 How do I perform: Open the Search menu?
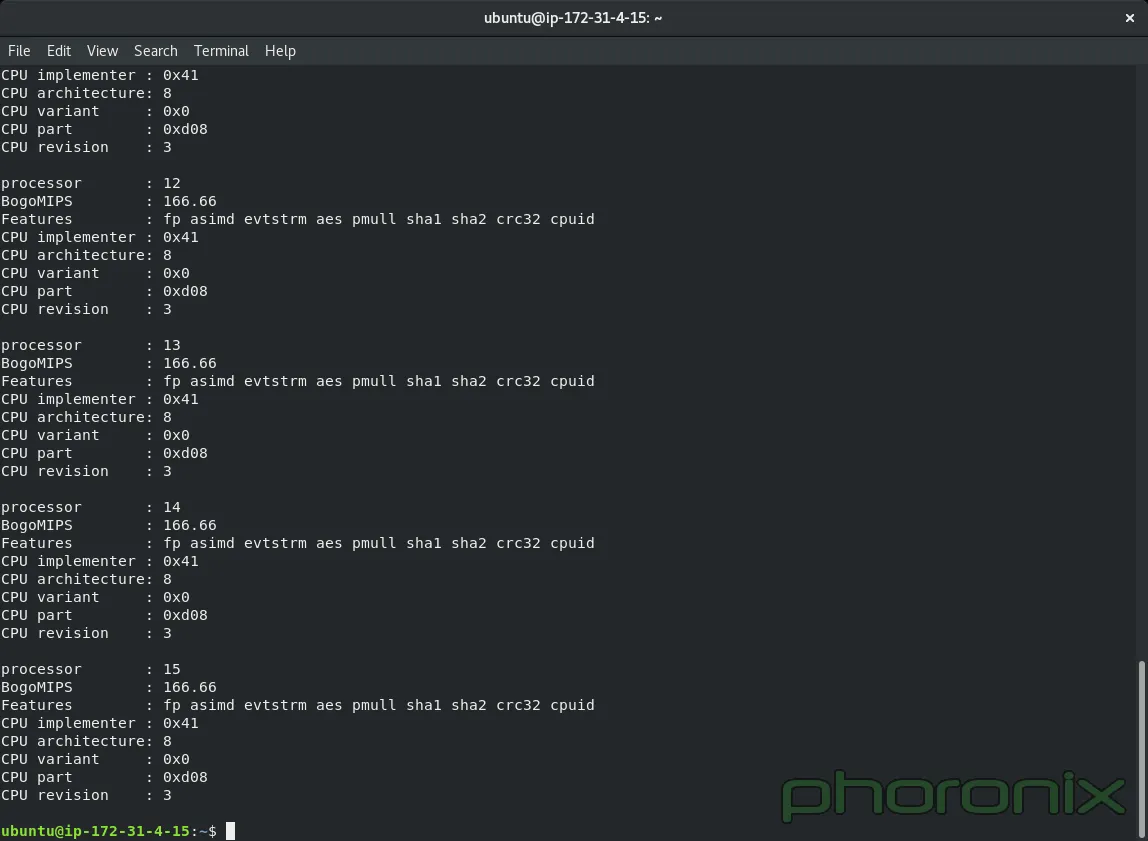(155, 51)
